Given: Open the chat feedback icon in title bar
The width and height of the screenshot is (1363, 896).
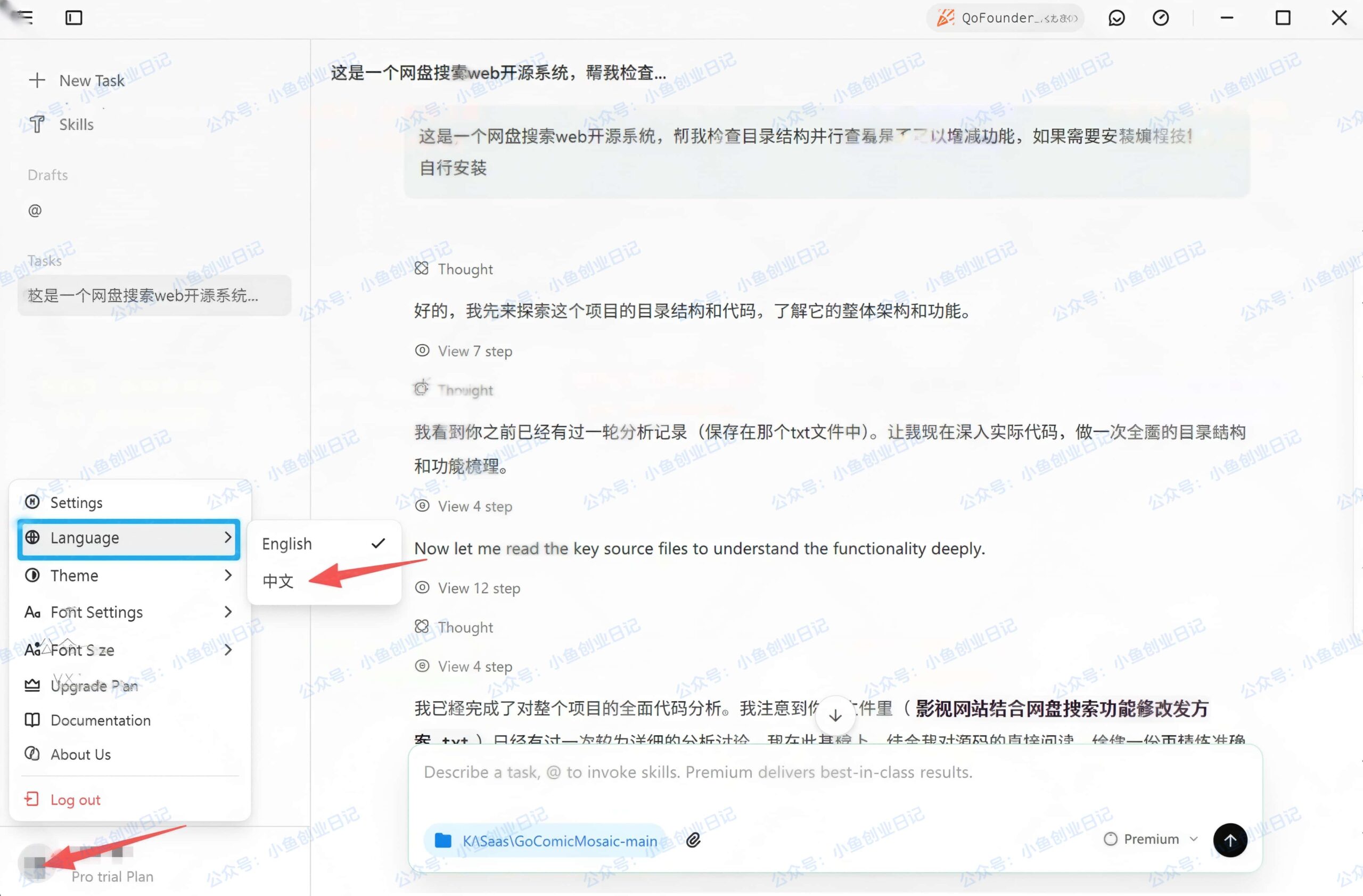Looking at the screenshot, I should tap(1116, 18).
